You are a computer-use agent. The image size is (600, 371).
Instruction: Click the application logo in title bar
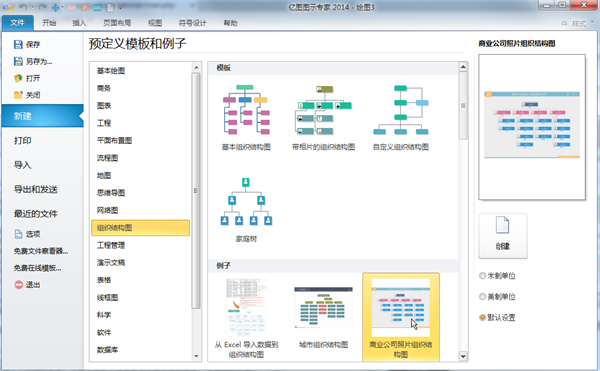(x=7, y=7)
